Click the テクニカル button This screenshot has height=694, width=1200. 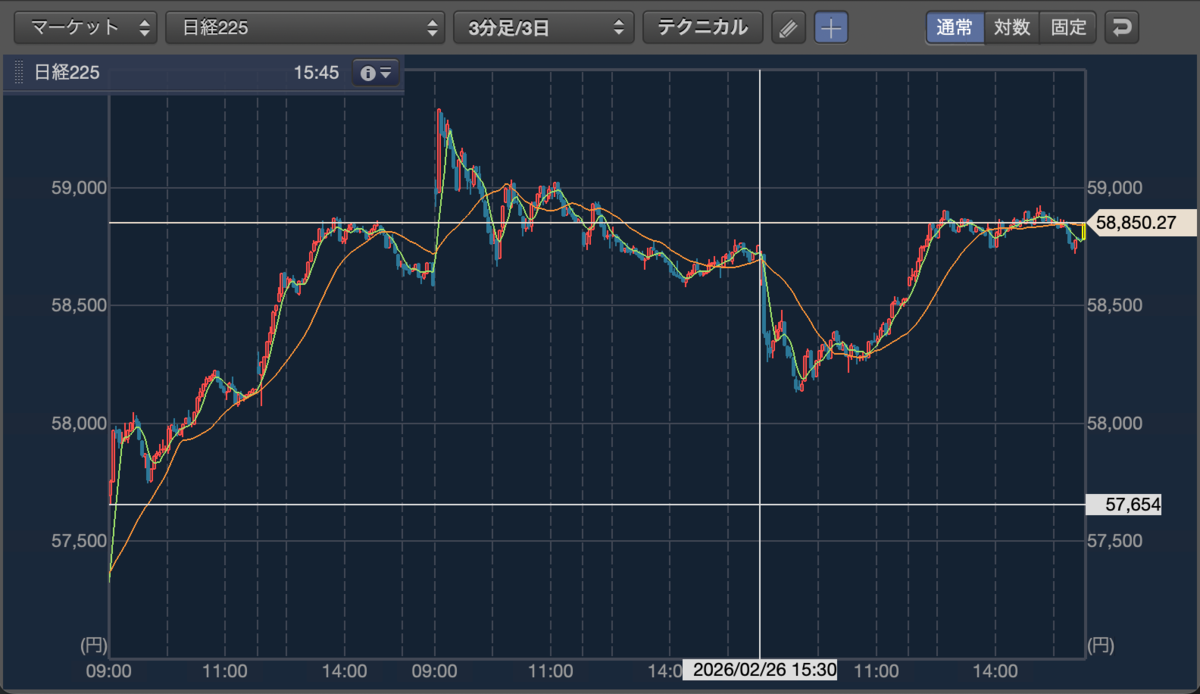[702, 27]
